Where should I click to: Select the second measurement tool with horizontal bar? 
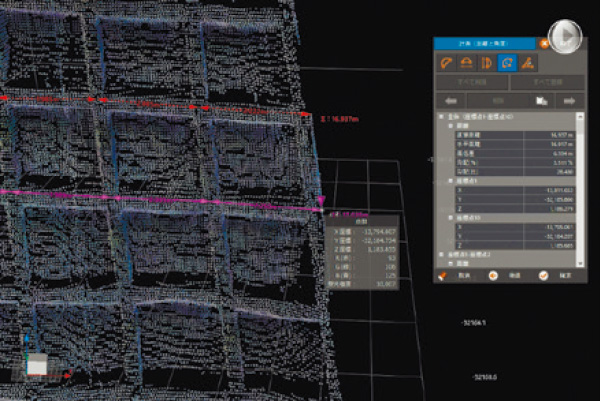pyautogui.click(x=466, y=62)
